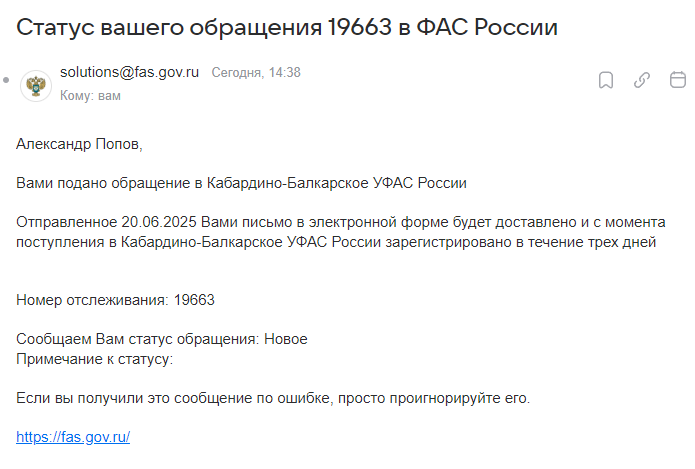Click the email subject heading "Статус вашего обращения"

pyautogui.click(x=169, y=28)
